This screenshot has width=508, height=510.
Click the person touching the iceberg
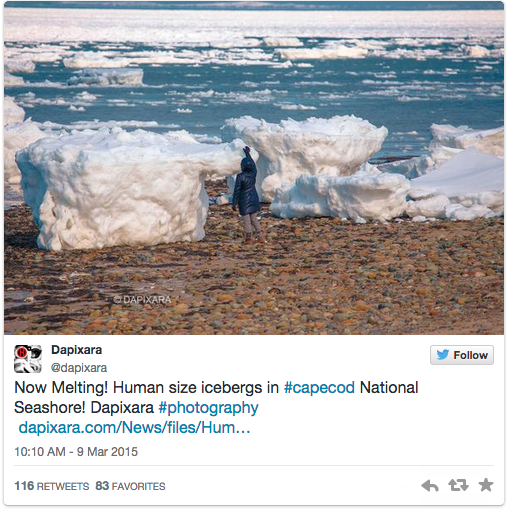coord(248,195)
